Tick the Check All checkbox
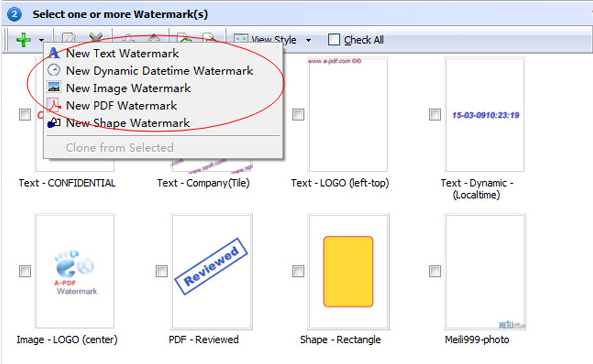 [x=334, y=39]
